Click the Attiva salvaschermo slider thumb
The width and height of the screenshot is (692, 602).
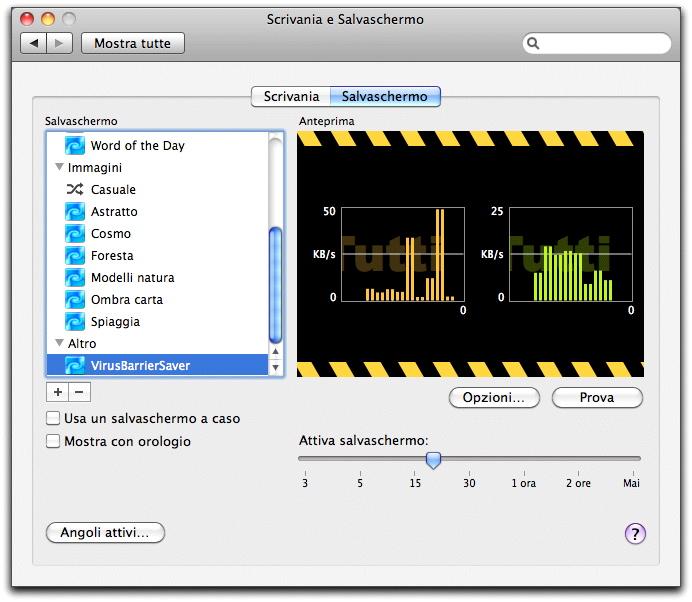tap(433, 460)
